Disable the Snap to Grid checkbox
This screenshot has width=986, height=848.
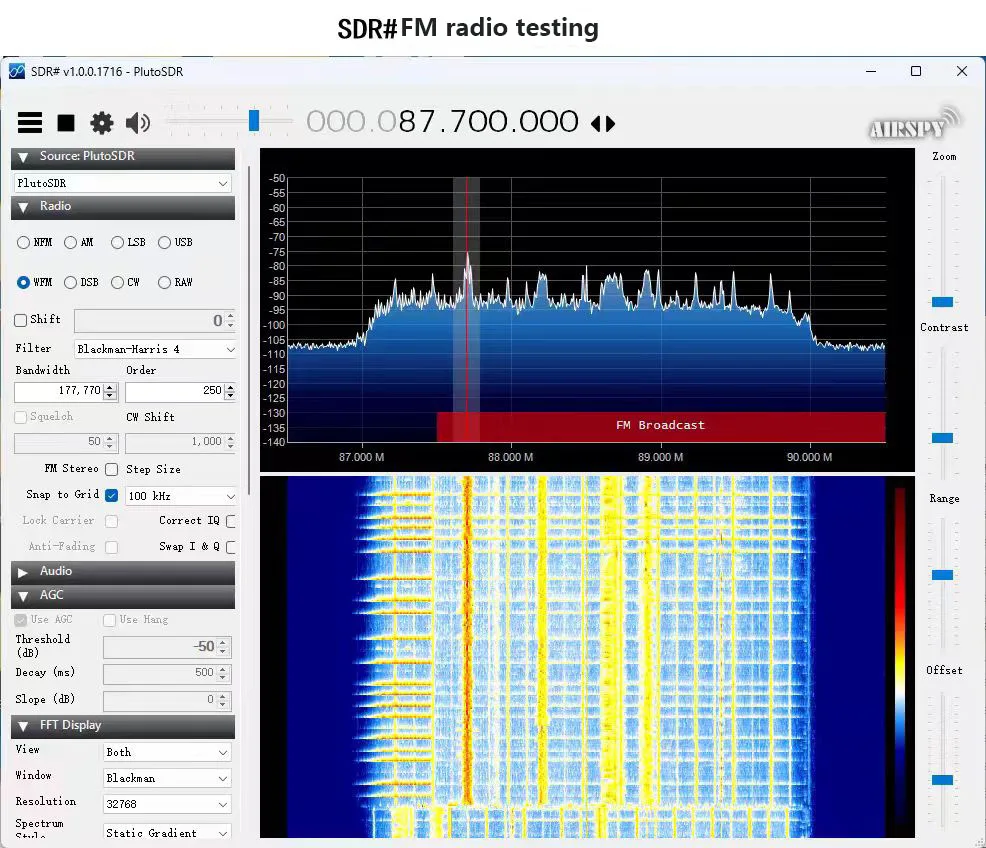[x=112, y=495]
